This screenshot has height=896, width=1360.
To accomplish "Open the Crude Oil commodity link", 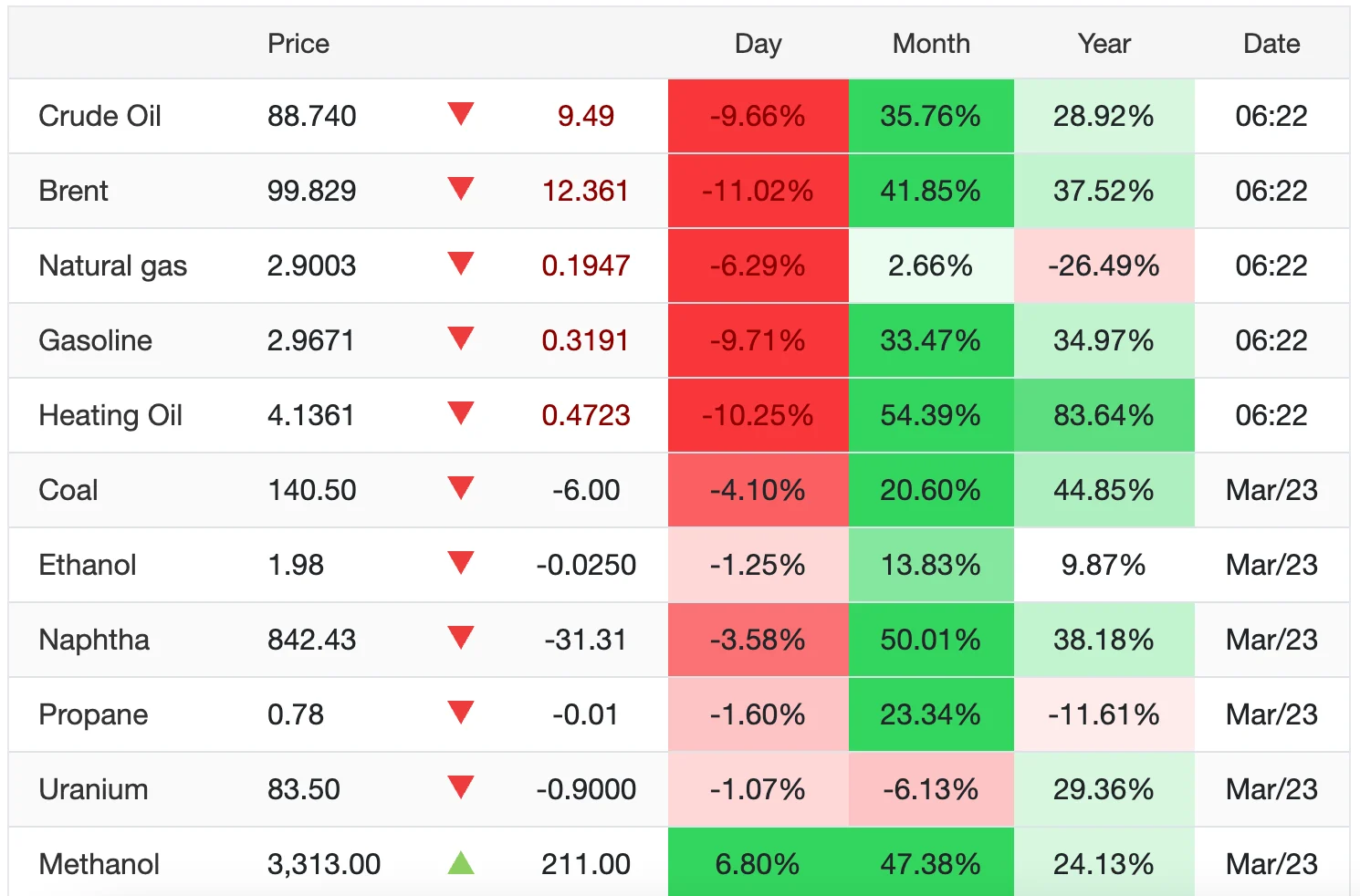I will (x=99, y=116).
